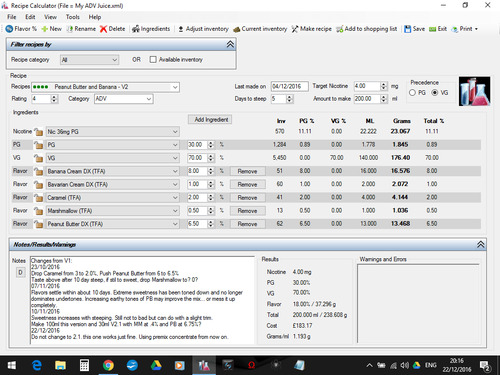Open the Banana Cream DX ingredient dropdown

tap(113, 171)
